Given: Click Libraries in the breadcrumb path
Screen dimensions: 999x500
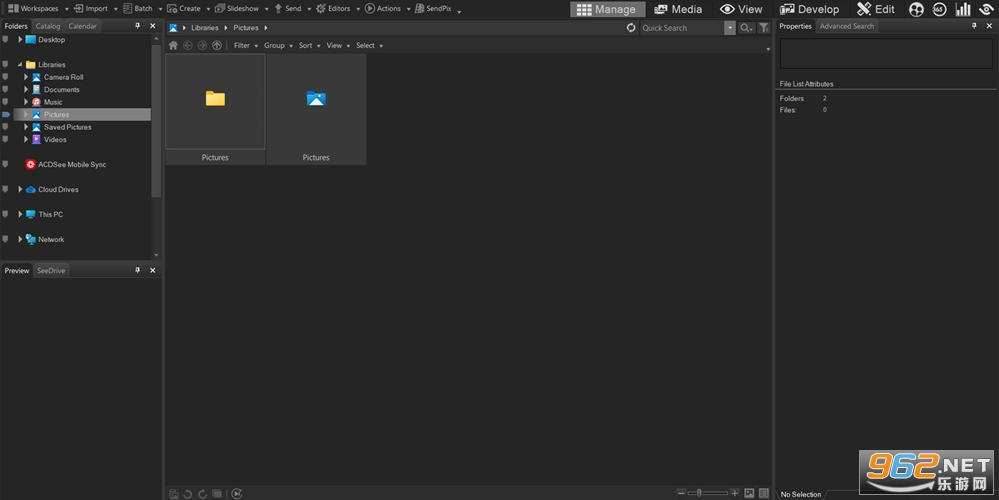Looking at the screenshot, I should point(205,27).
